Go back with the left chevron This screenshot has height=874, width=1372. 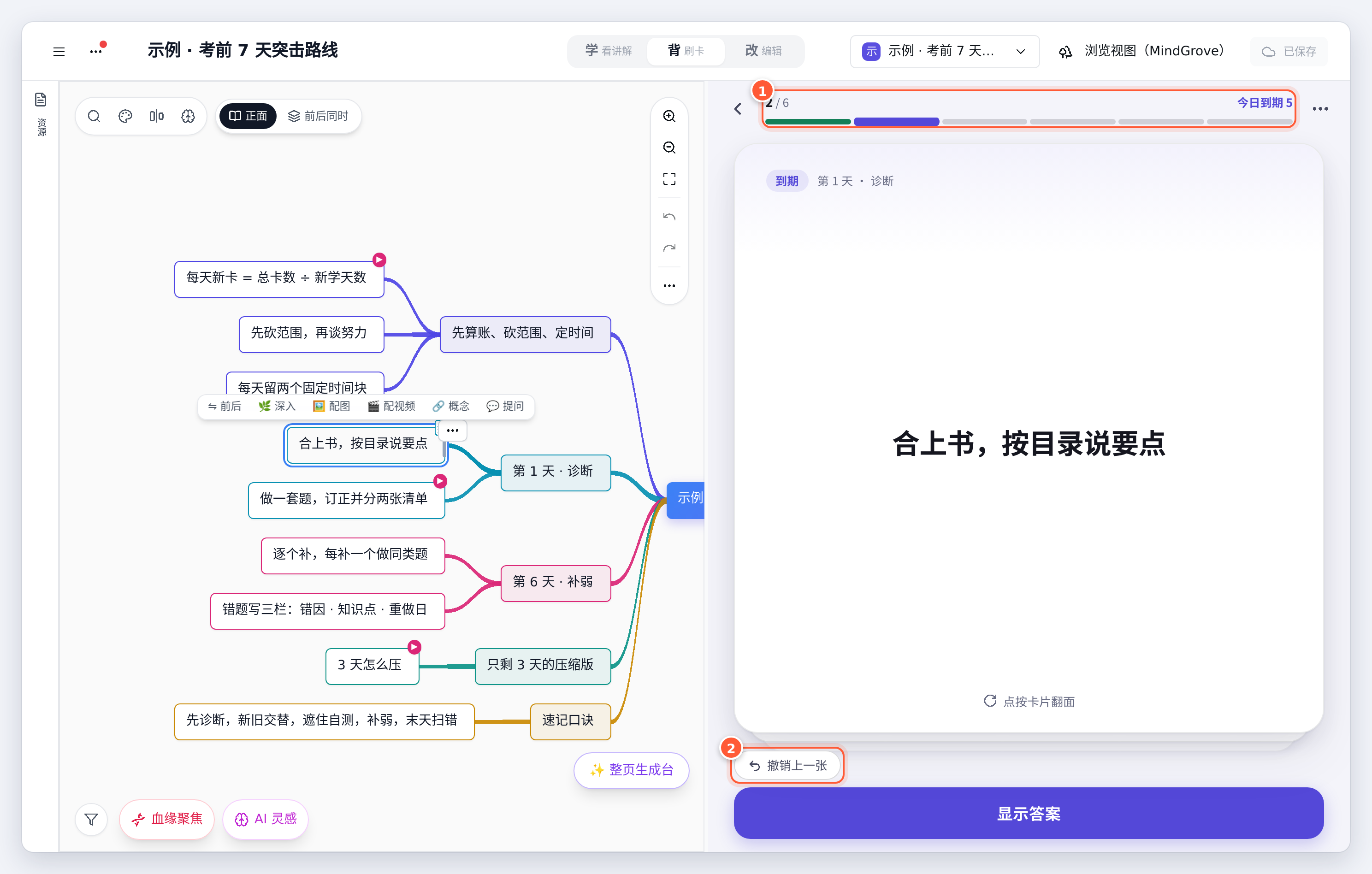click(738, 108)
